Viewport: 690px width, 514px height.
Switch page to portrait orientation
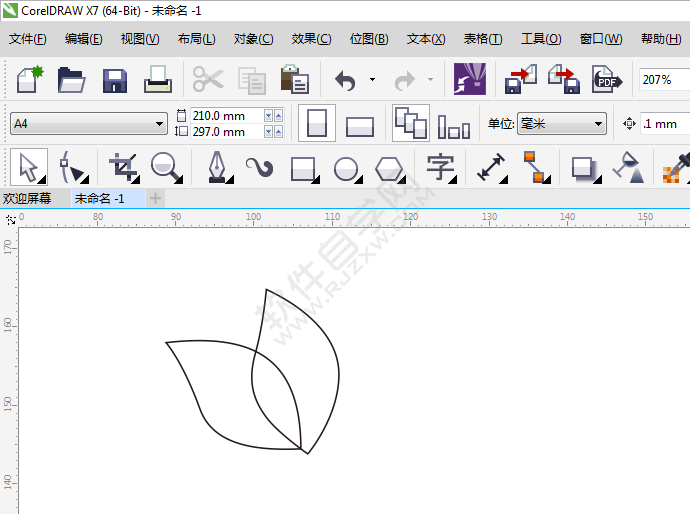tap(317, 124)
